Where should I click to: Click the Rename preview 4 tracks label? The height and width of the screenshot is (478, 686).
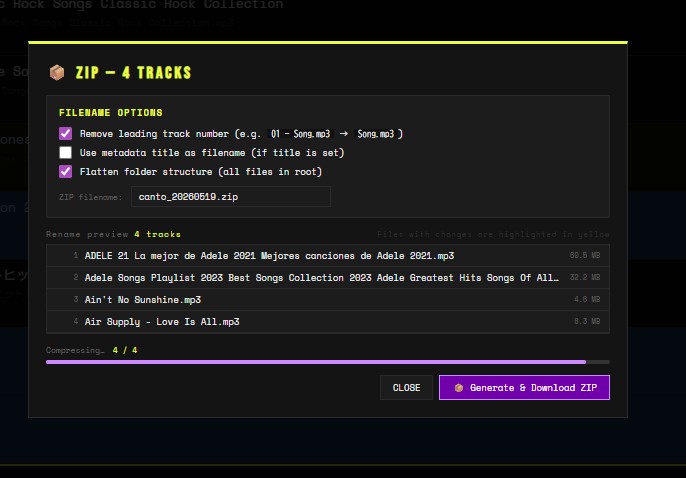click(113, 234)
